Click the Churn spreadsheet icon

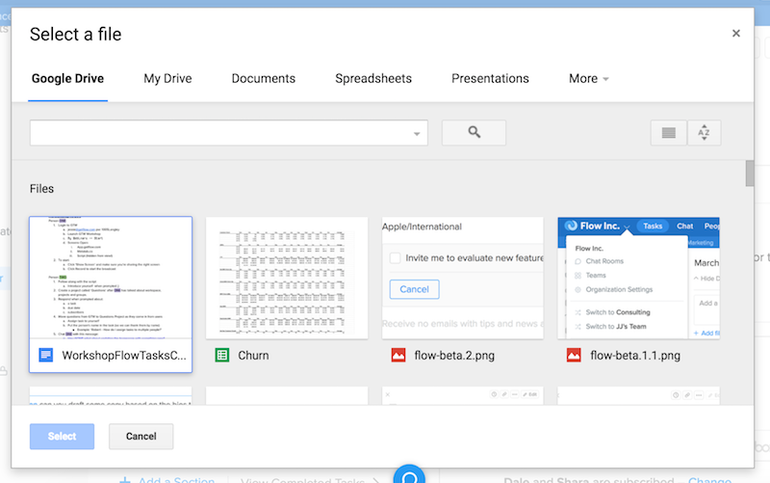coord(222,355)
